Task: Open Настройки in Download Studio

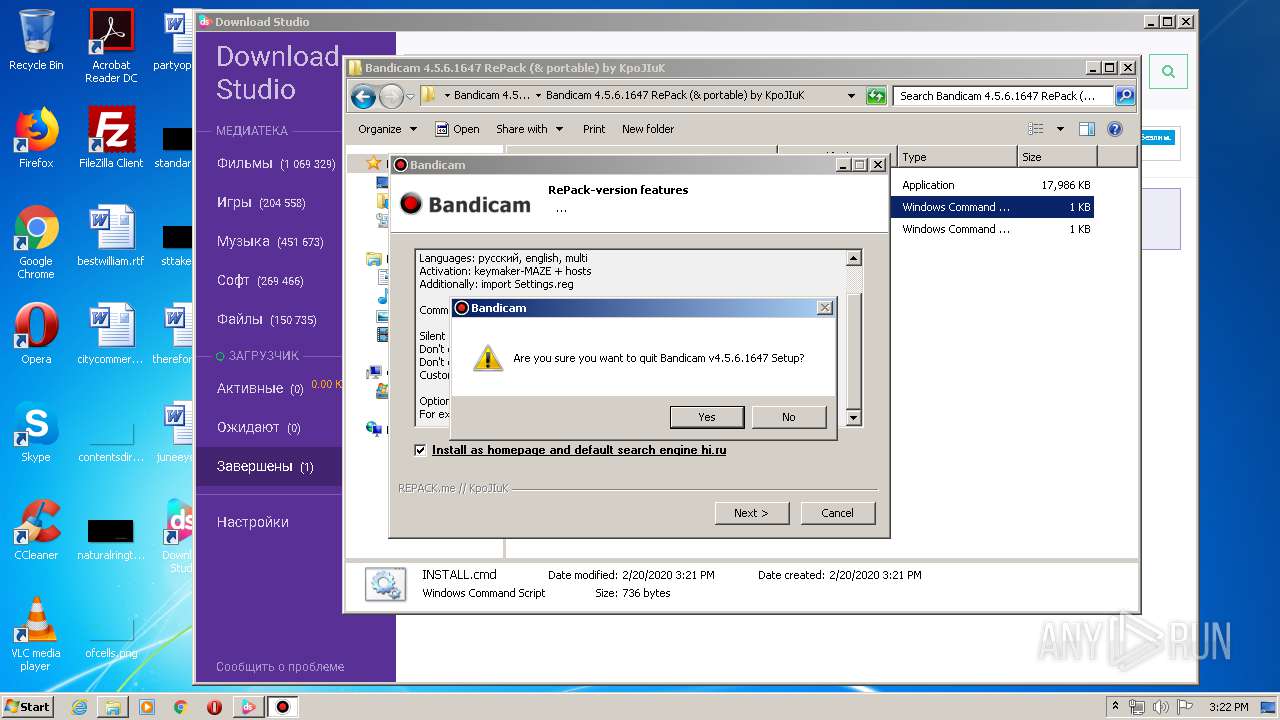Action: (253, 522)
